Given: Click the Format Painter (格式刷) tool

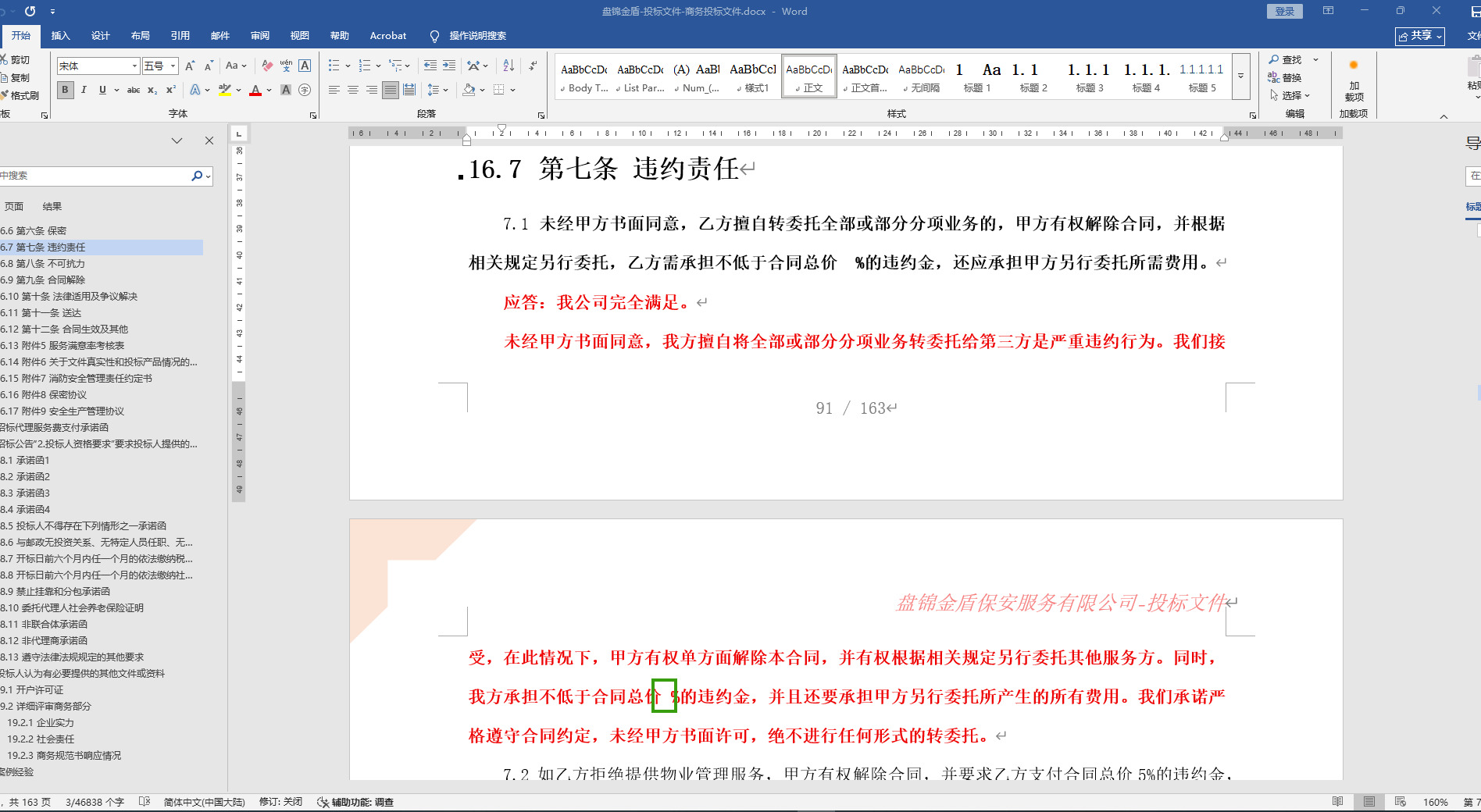Looking at the screenshot, I should tap(20, 95).
